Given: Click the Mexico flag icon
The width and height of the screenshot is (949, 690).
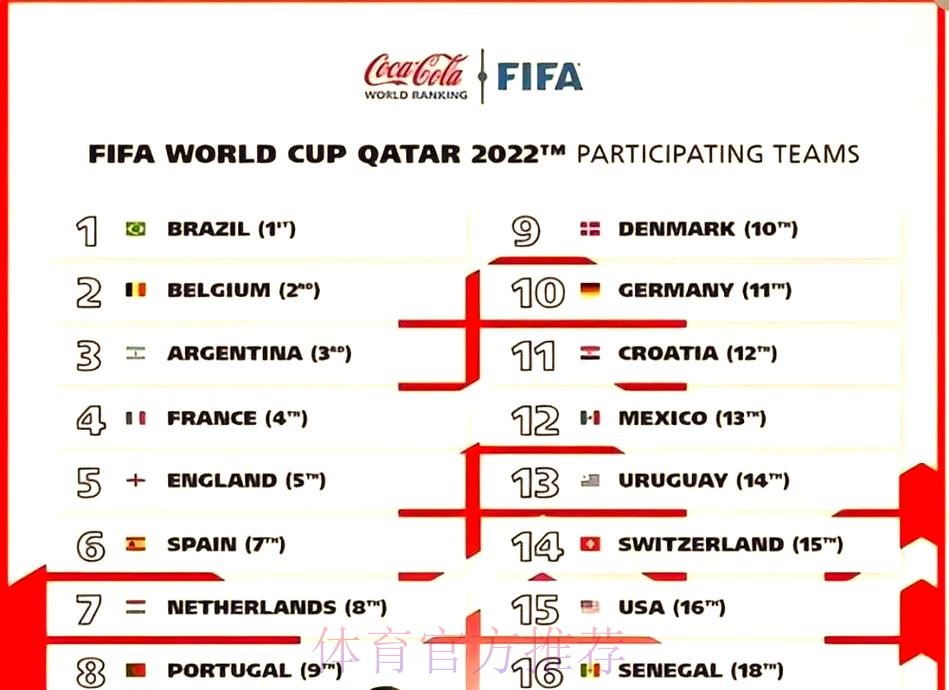Looking at the screenshot, I should pos(590,418).
